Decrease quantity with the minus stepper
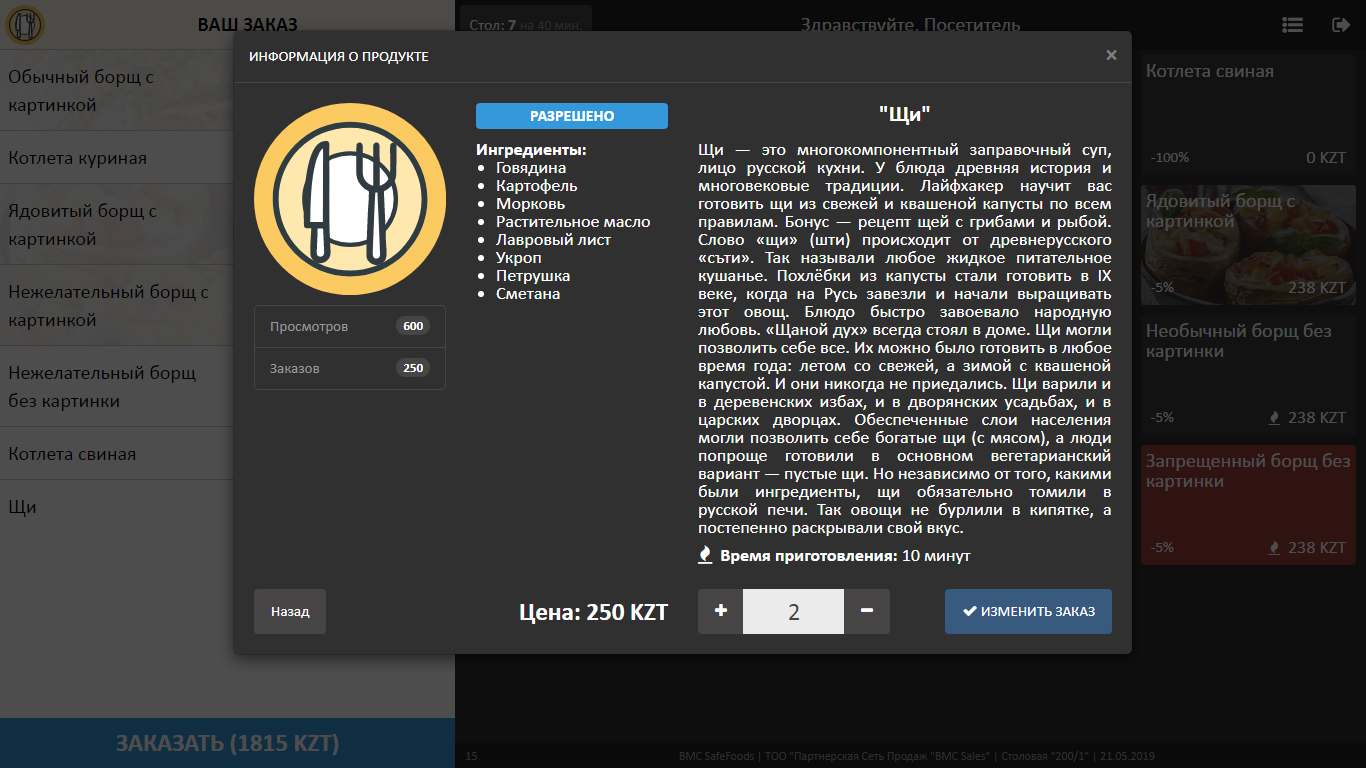The height and width of the screenshot is (768, 1366). pyautogui.click(x=866, y=611)
